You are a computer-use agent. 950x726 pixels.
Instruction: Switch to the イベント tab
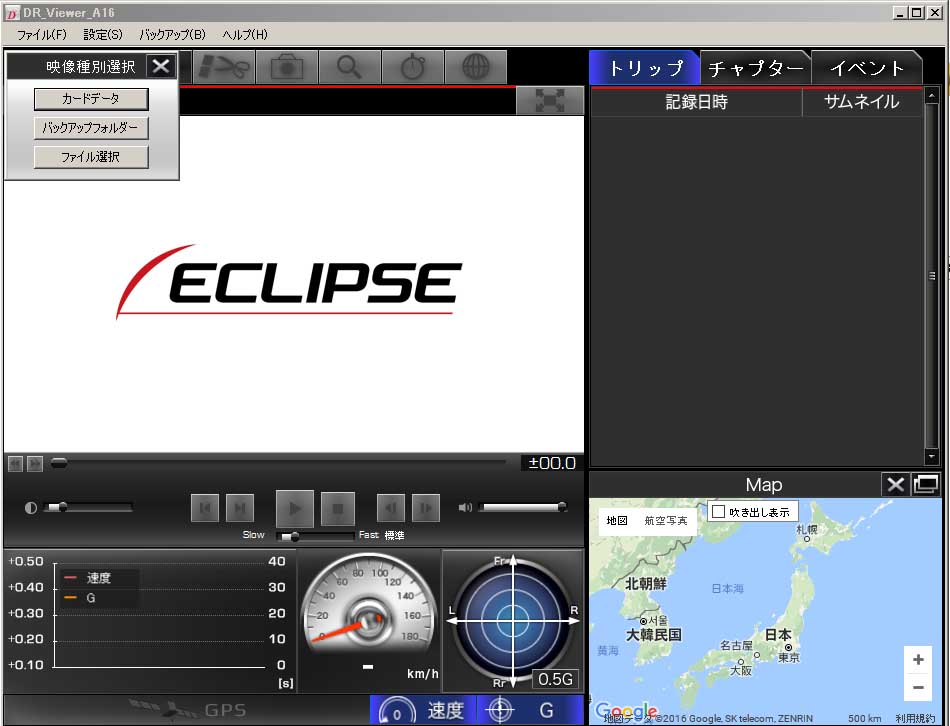click(866, 68)
